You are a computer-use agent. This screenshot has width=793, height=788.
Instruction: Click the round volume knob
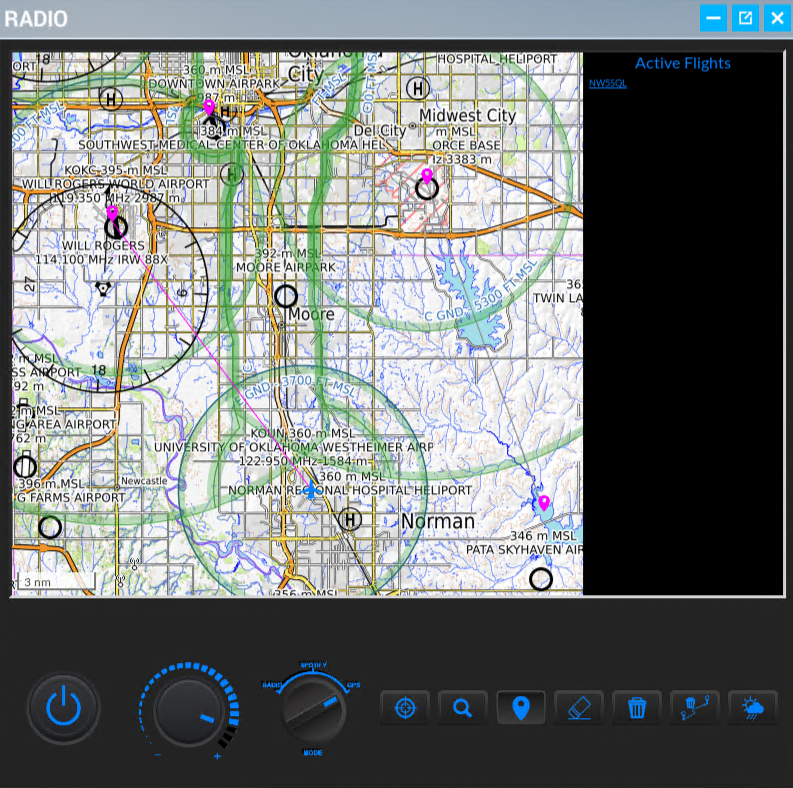tap(188, 711)
